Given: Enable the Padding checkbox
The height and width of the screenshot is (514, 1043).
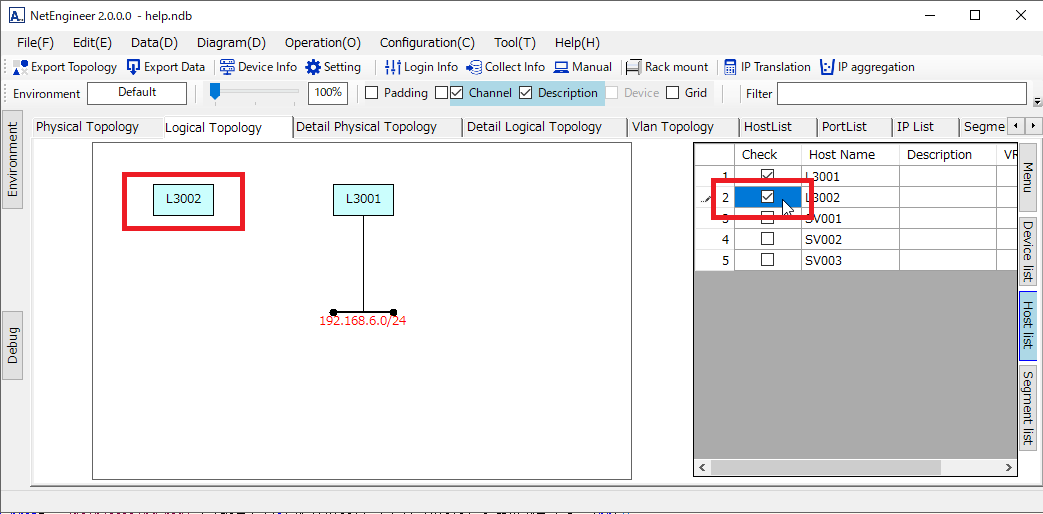Looking at the screenshot, I should [x=371, y=93].
